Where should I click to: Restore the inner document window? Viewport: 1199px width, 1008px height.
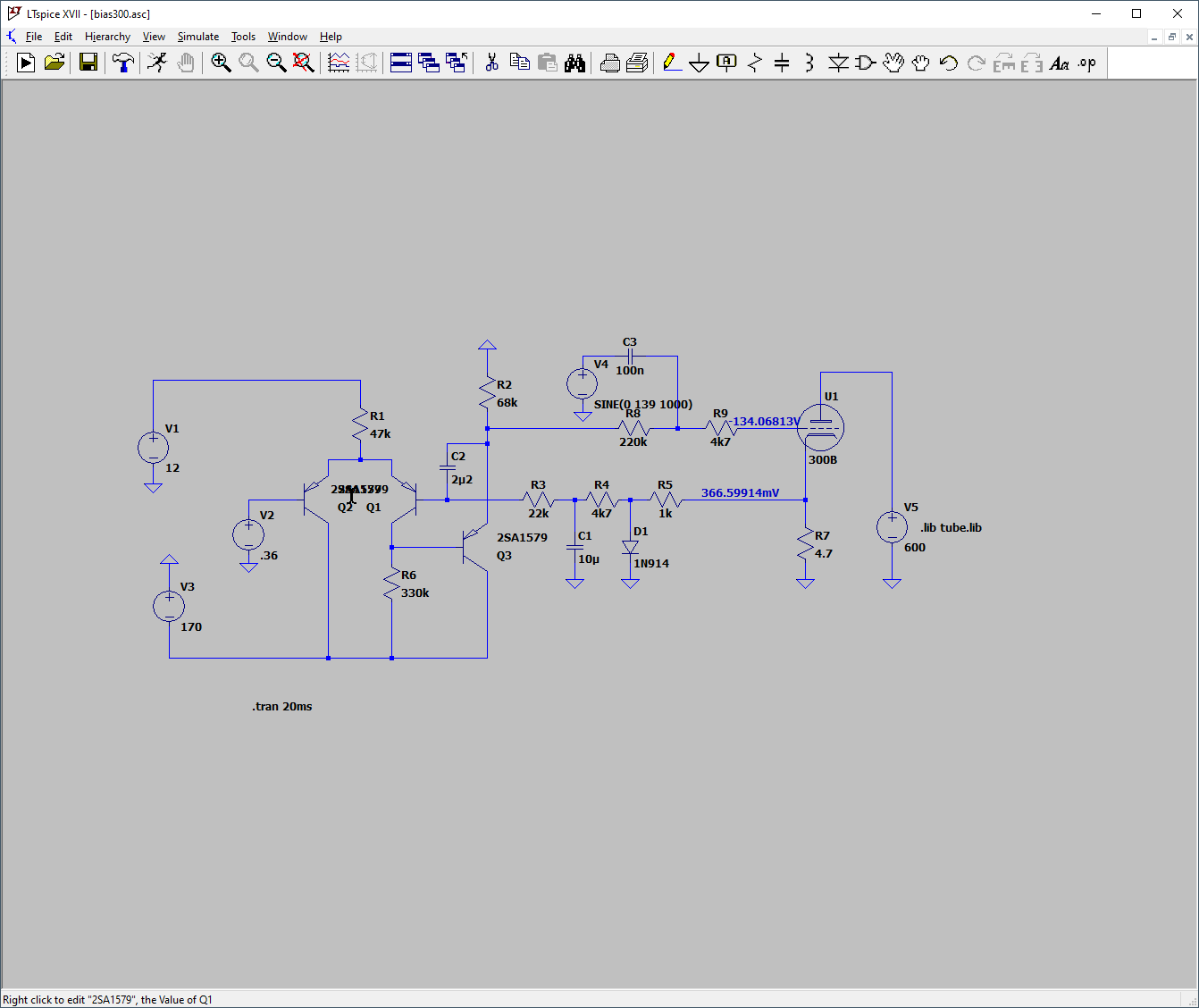pyautogui.click(x=1171, y=37)
